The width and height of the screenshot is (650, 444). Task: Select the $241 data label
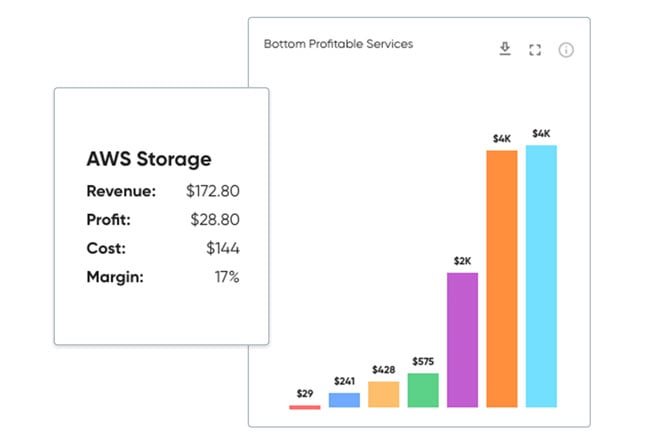[x=344, y=381]
